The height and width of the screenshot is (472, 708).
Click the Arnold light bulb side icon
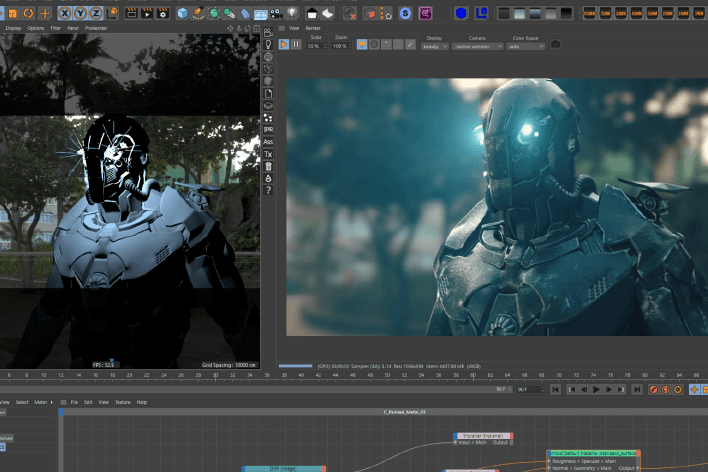[268, 45]
